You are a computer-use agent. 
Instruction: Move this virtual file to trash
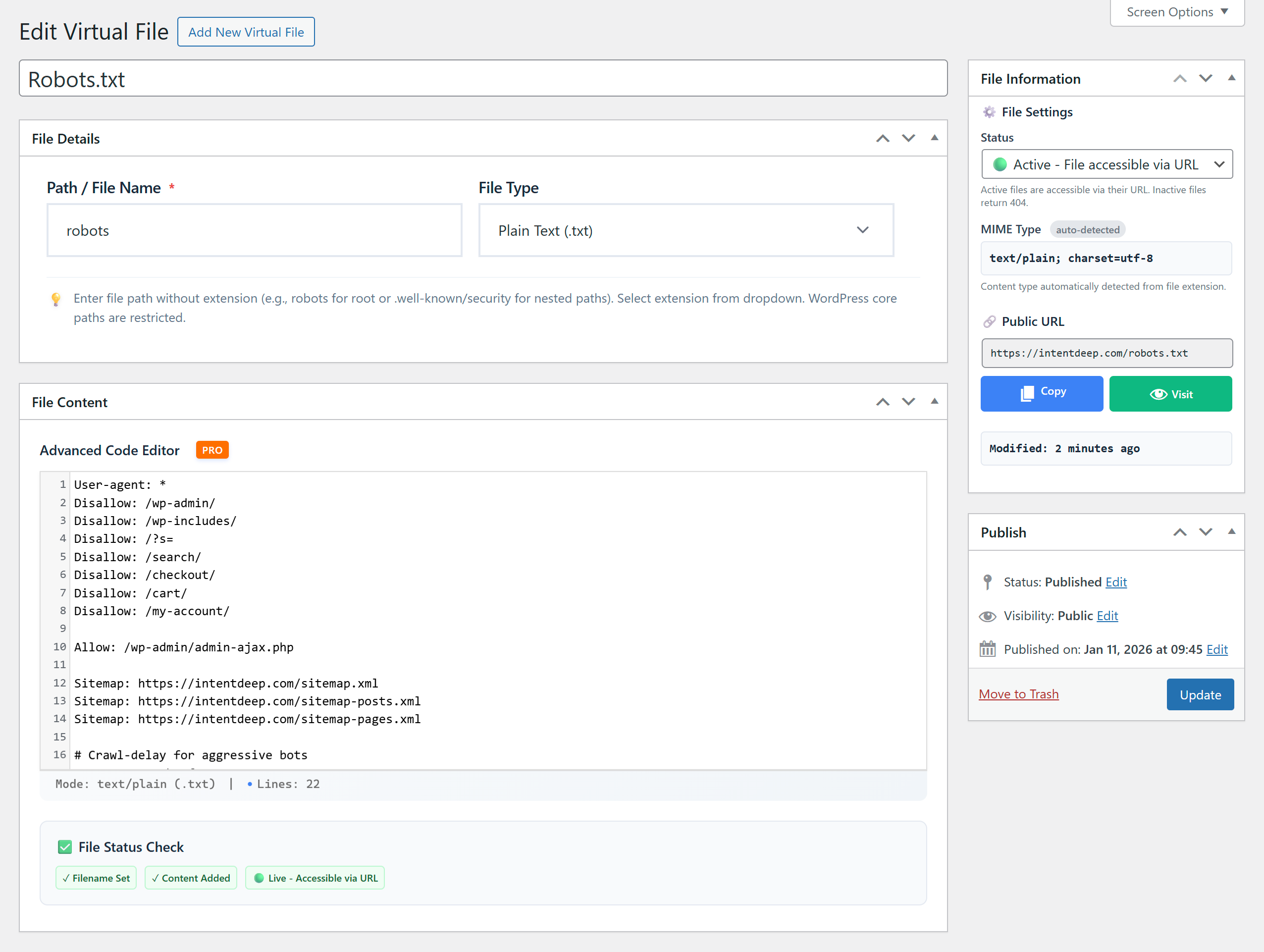pos(1018,694)
